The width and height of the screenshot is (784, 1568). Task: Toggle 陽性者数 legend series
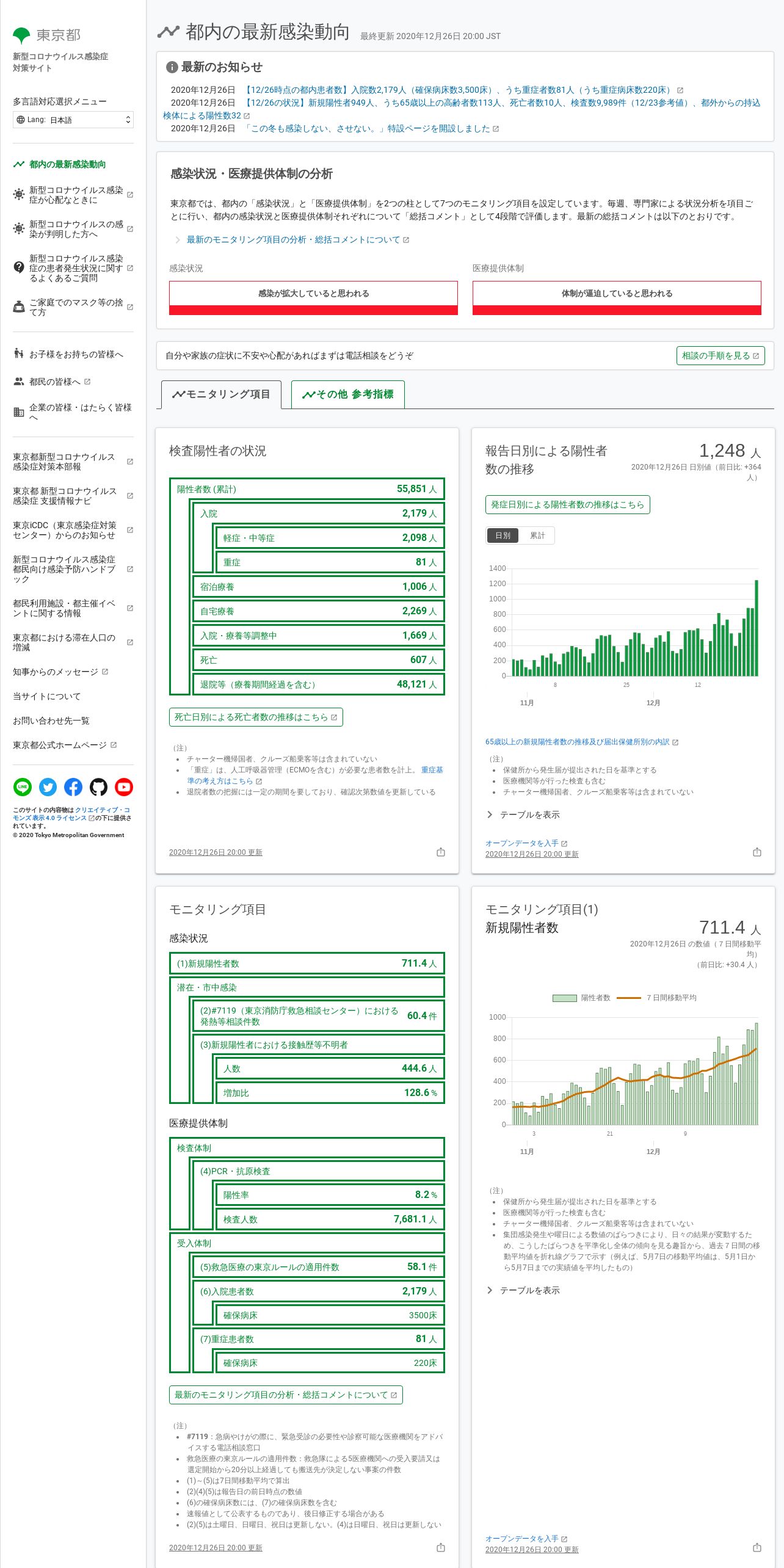[x=581, y=998]
